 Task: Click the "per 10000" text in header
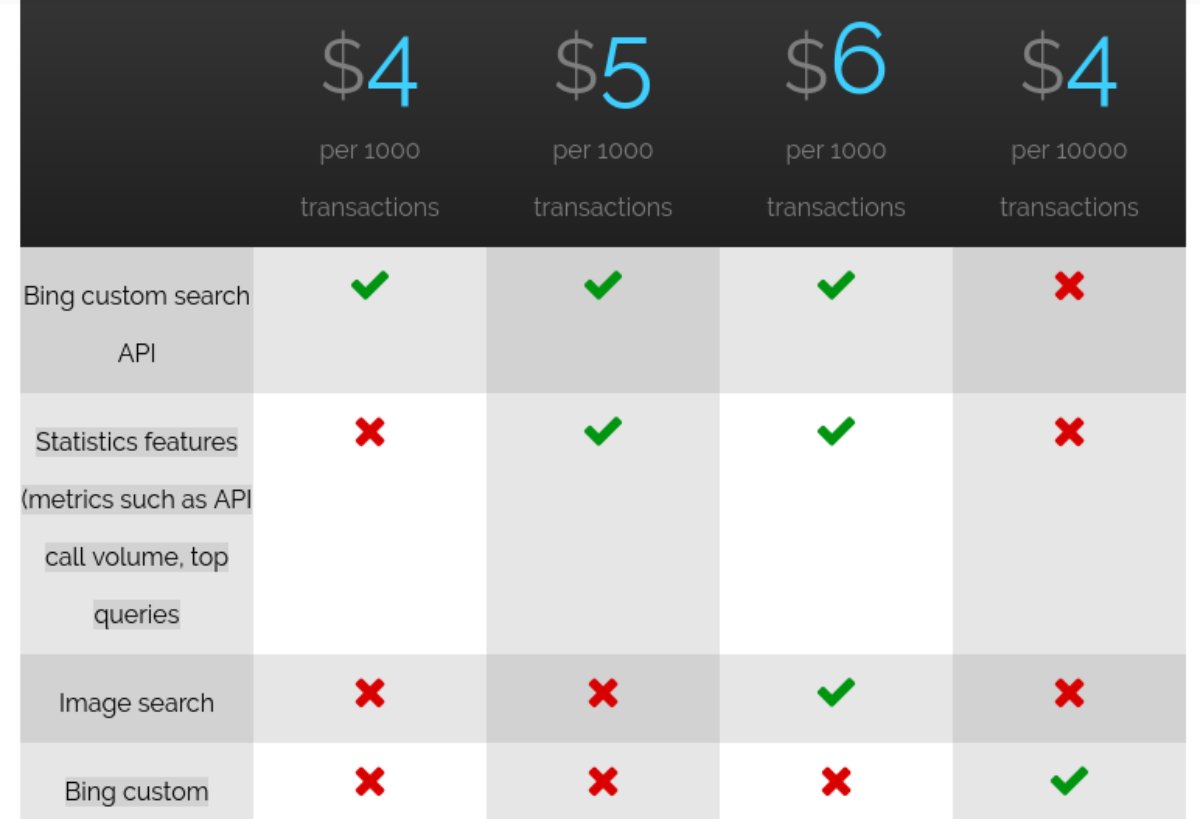1069,151
